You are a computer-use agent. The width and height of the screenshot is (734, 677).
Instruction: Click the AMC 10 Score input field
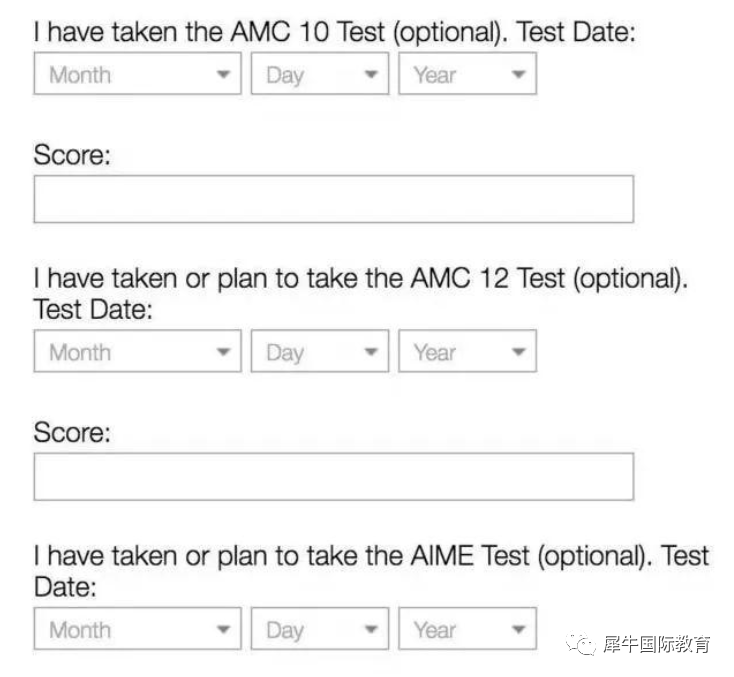[x=334, y=199]
